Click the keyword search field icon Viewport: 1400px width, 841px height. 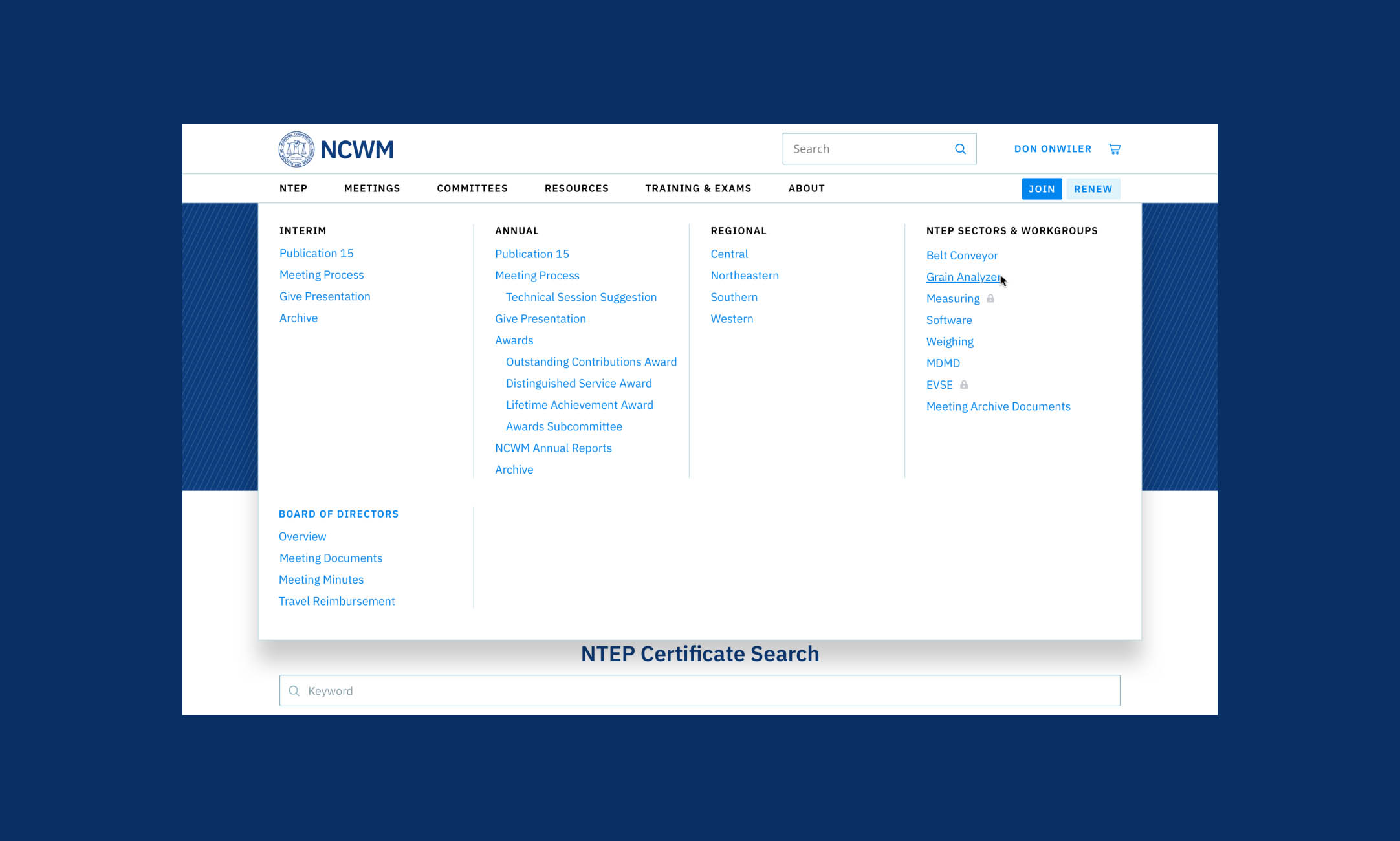[295, 691]
